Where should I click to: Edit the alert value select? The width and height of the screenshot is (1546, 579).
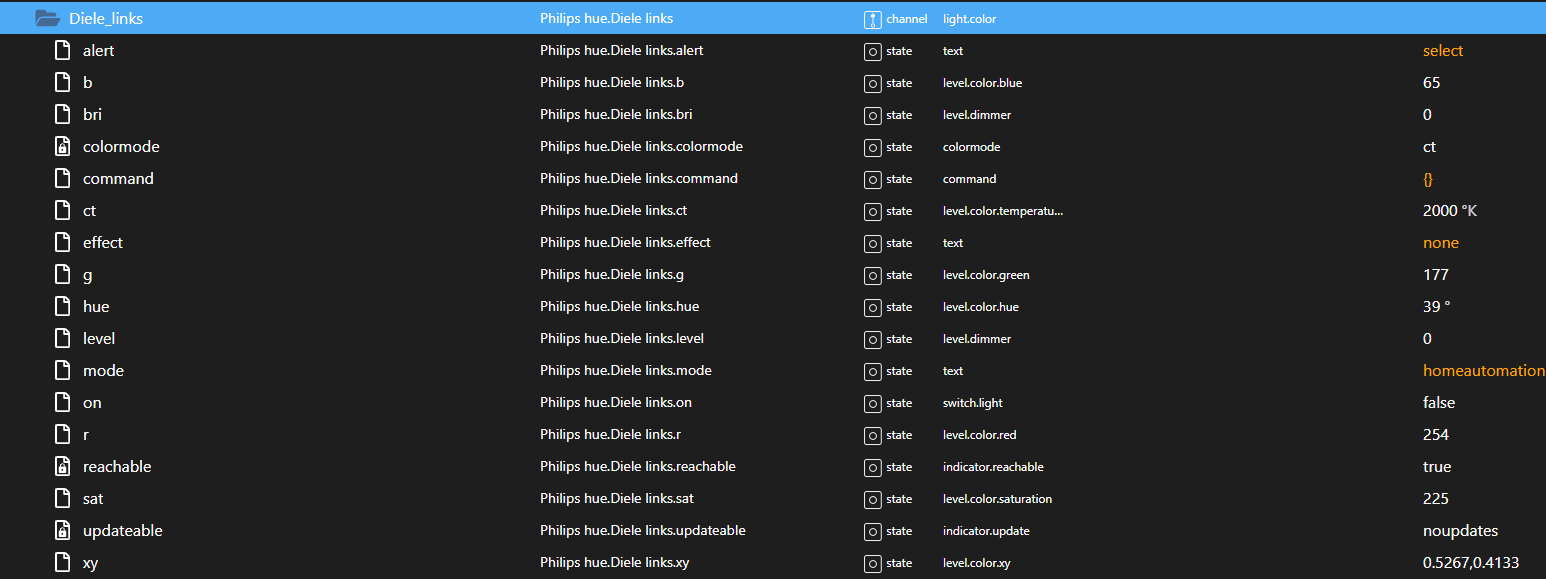[1442, 51]
